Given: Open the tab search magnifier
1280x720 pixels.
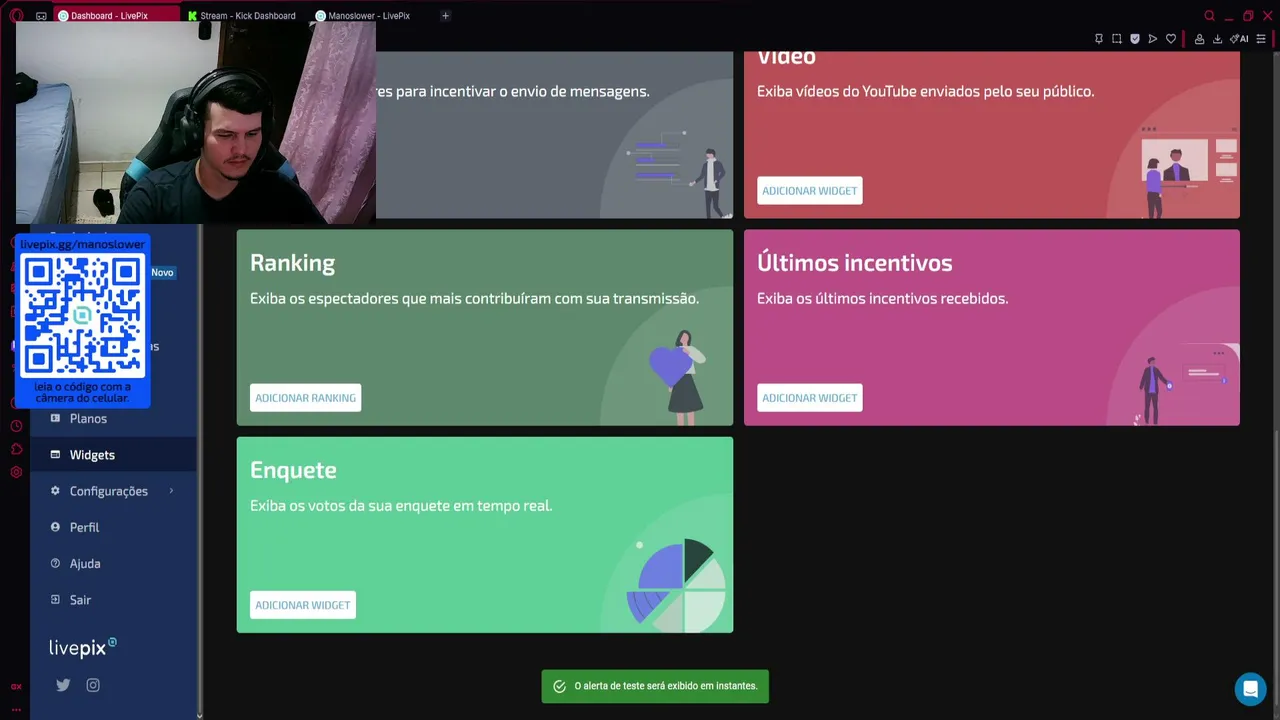Looking at the screenshot, I should tap(1210, 15).
